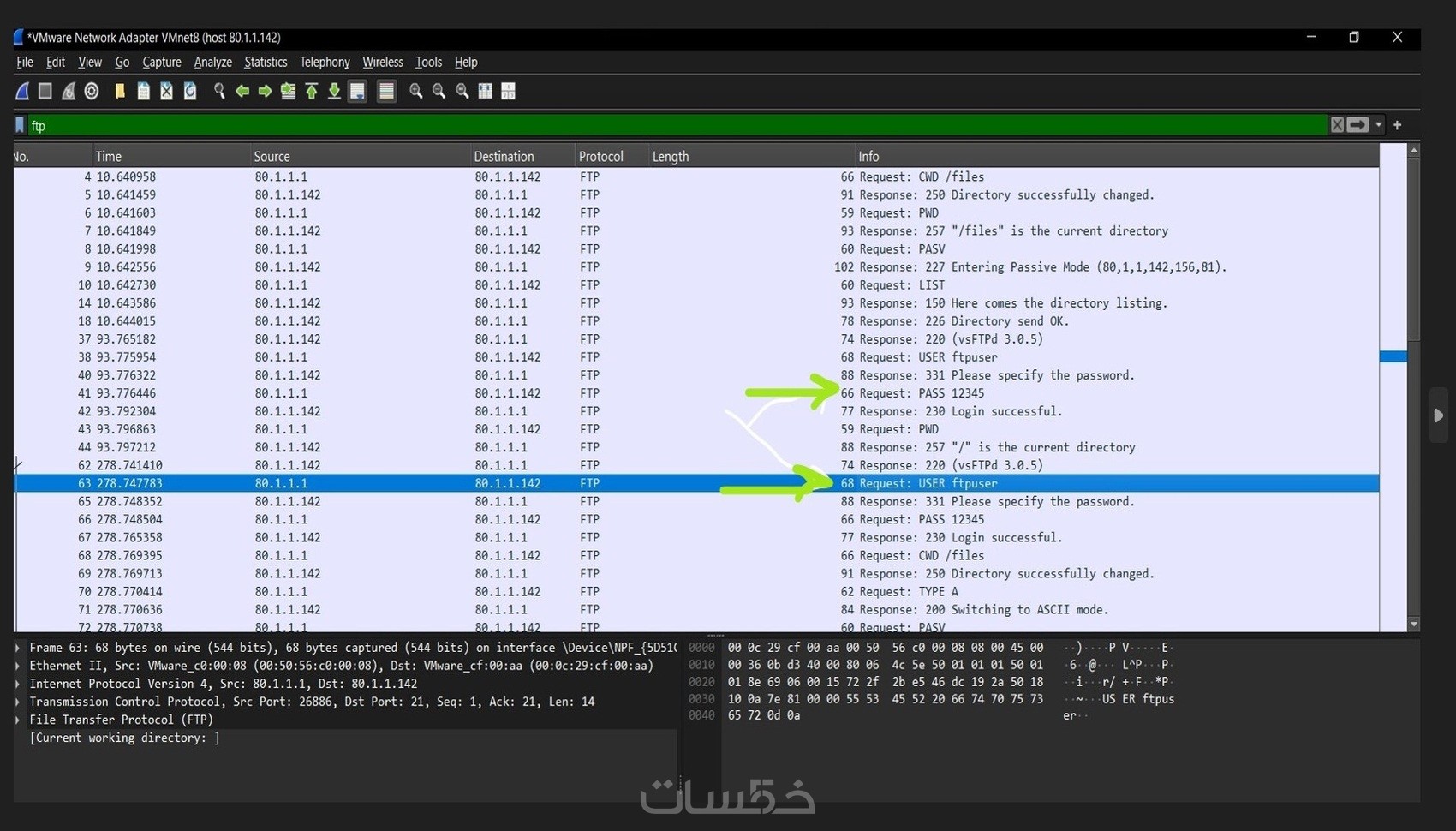
Task: Click the packet list scrollbar down arrow
Action: [1414, 625]
